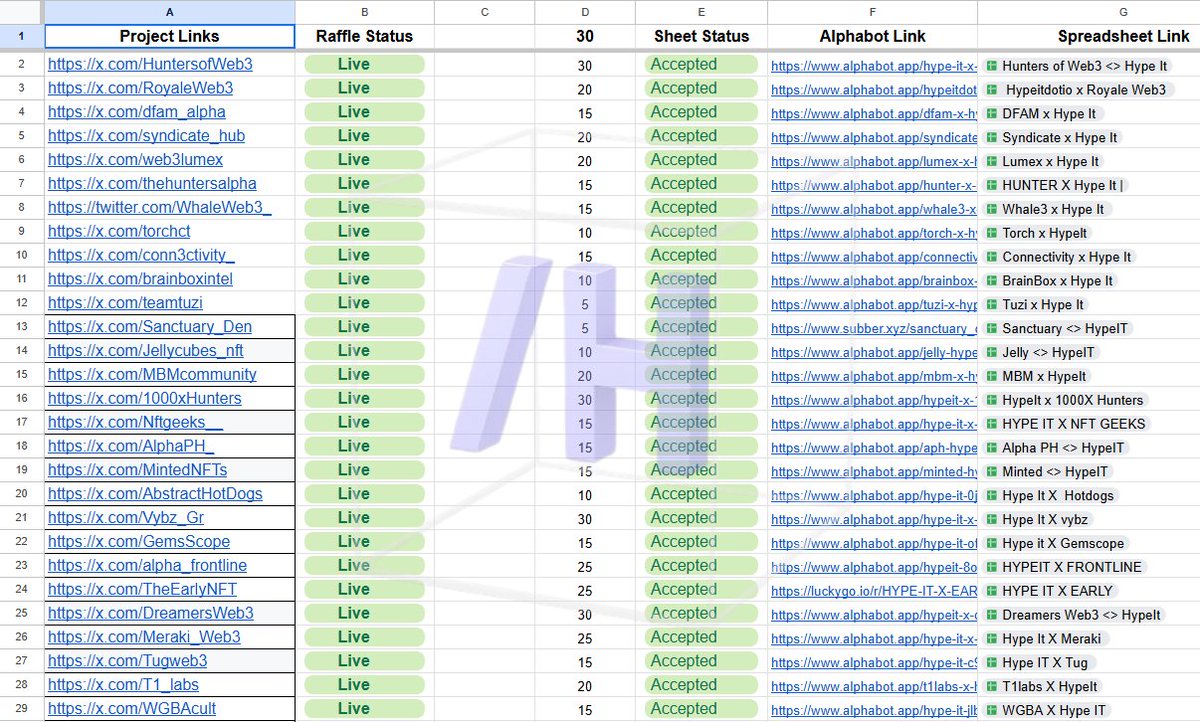Select row 12 header
This screenshot has height=722, width=1200.
(22, 303)
